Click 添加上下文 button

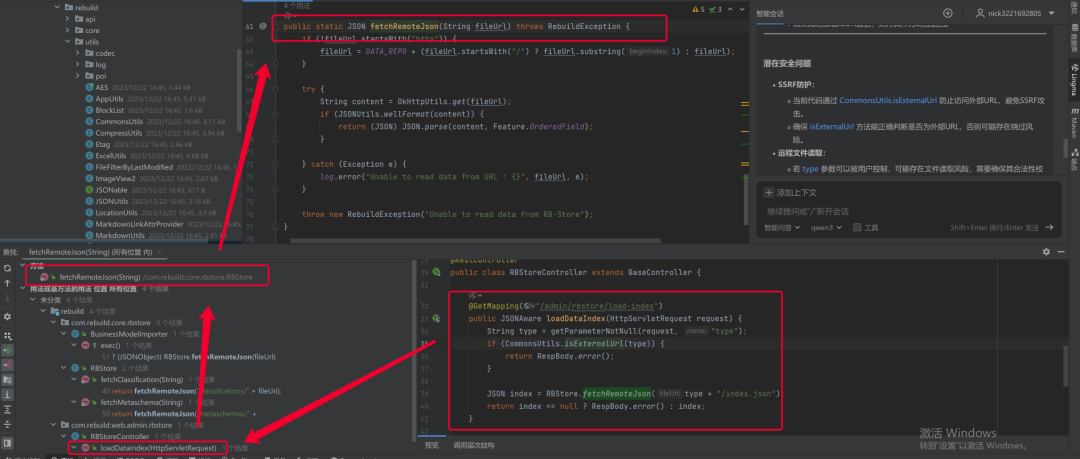790,192
